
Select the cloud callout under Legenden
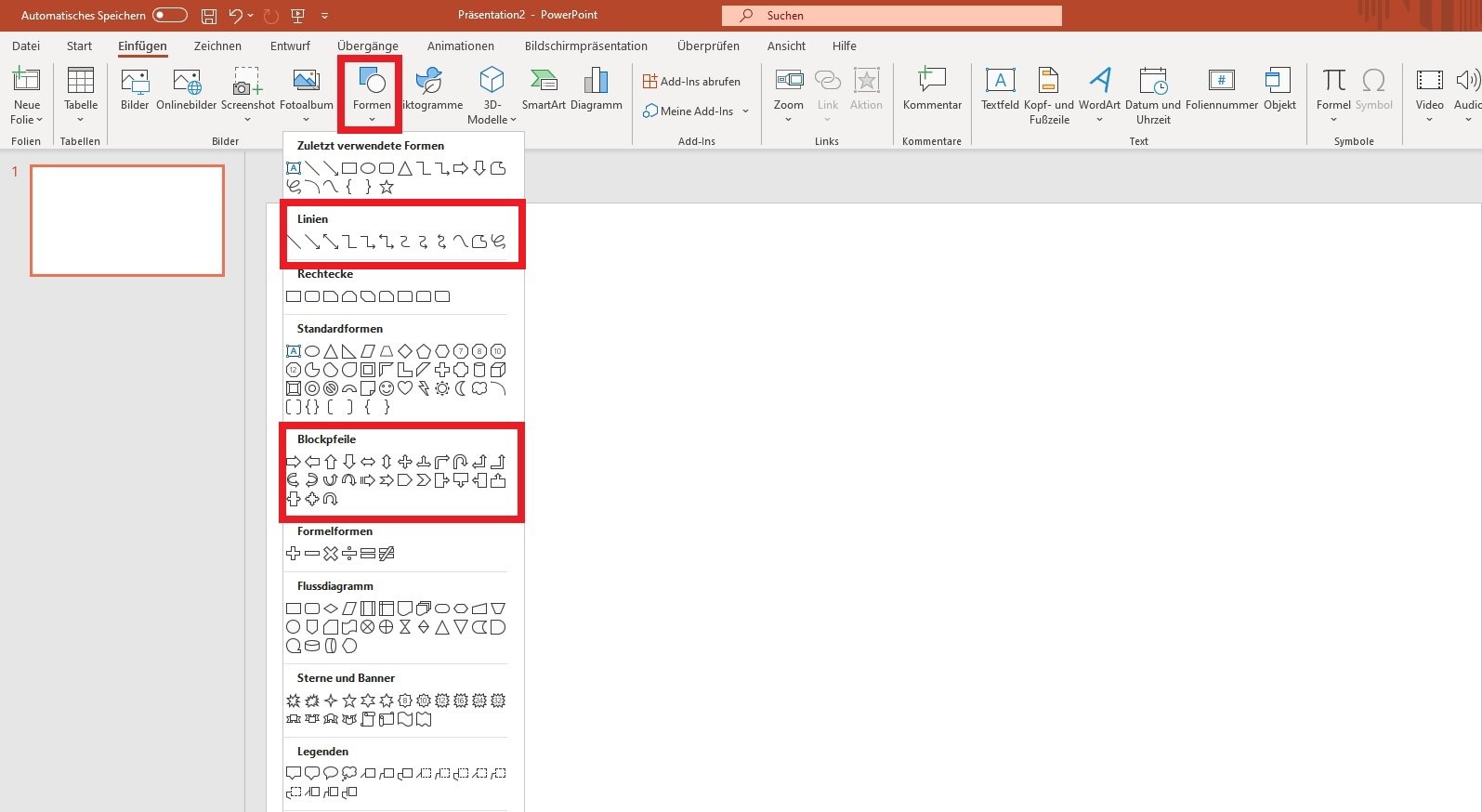pyautogui.click(x=349, y=773)
